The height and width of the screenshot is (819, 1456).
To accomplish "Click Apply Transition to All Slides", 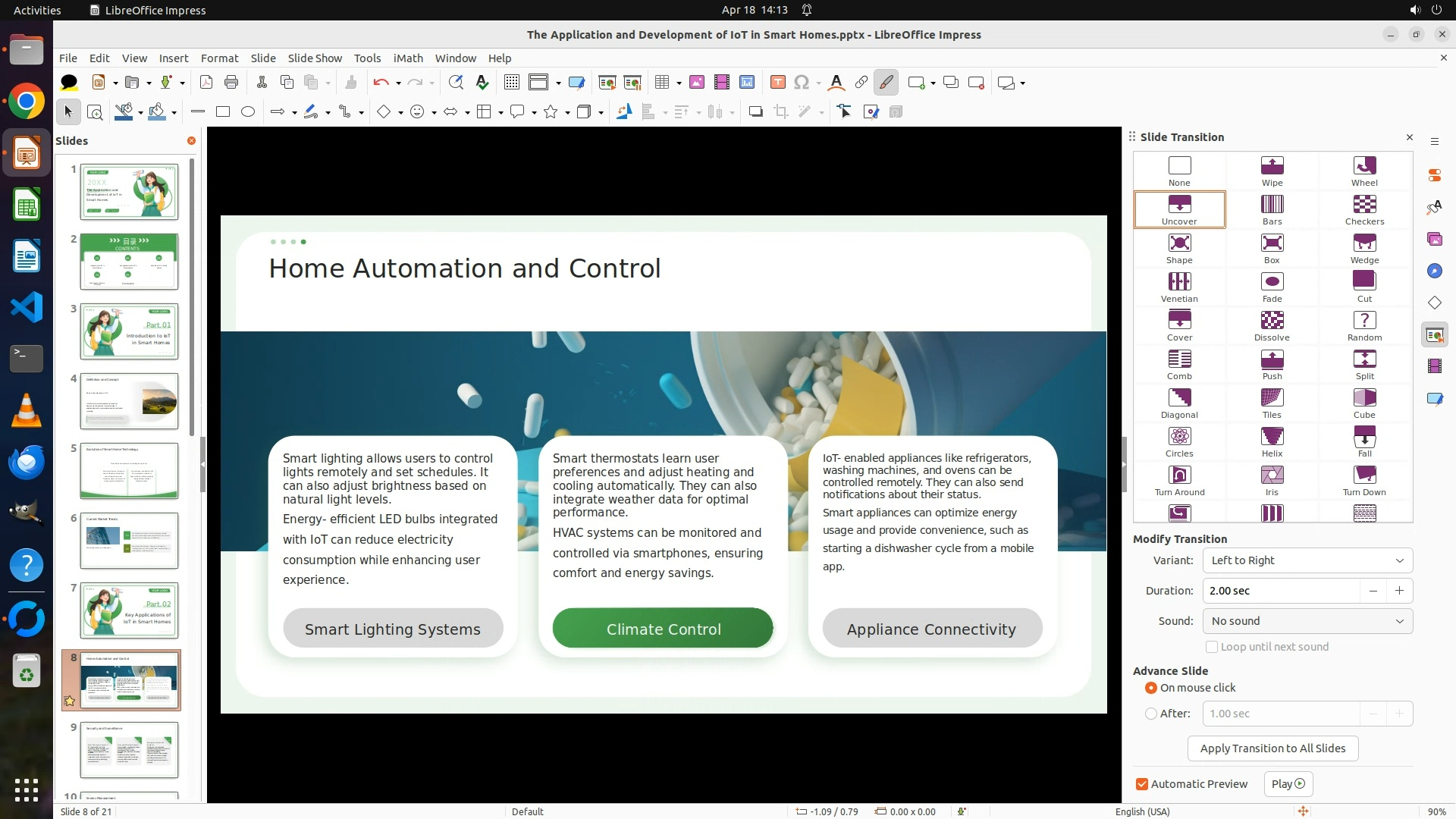I will 1272,748.
